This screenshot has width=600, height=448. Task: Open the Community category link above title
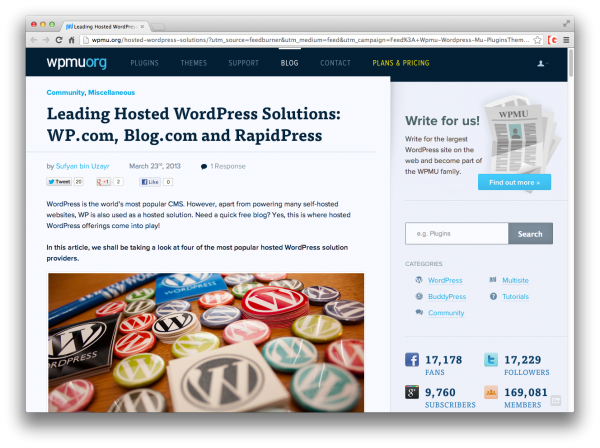tap(65, 93)
